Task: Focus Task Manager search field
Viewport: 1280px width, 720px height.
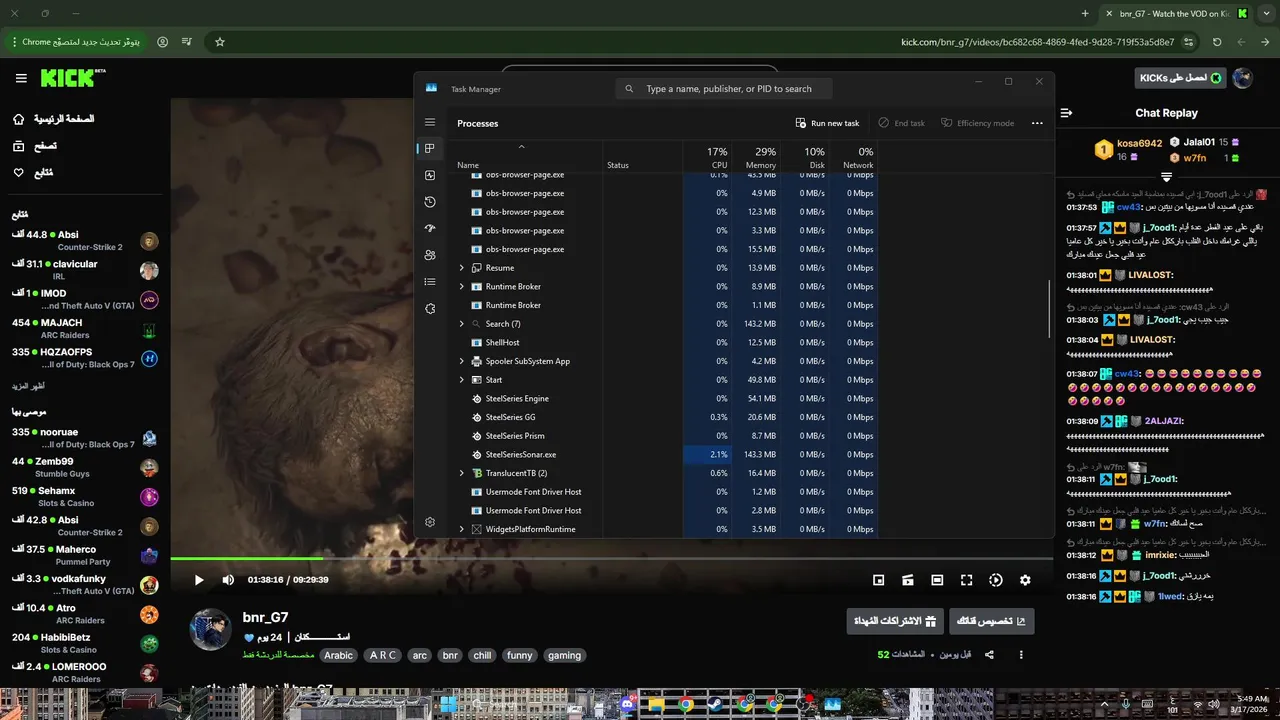Action: (724, 89)
